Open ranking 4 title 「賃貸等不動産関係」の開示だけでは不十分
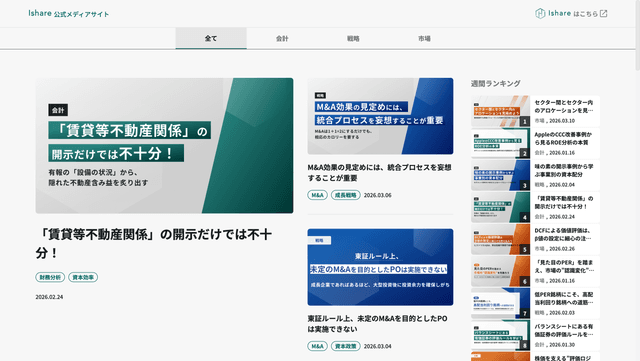Screen dimensions: 640x361 click(564, 202)
